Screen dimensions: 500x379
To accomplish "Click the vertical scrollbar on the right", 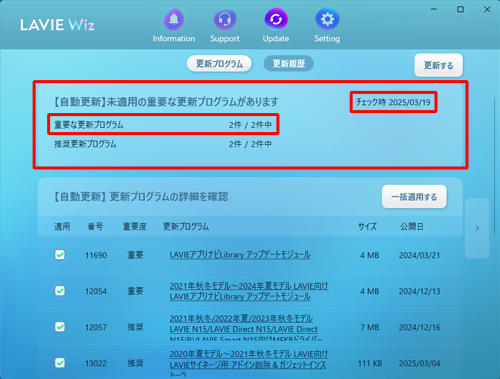I will [495, 167].
